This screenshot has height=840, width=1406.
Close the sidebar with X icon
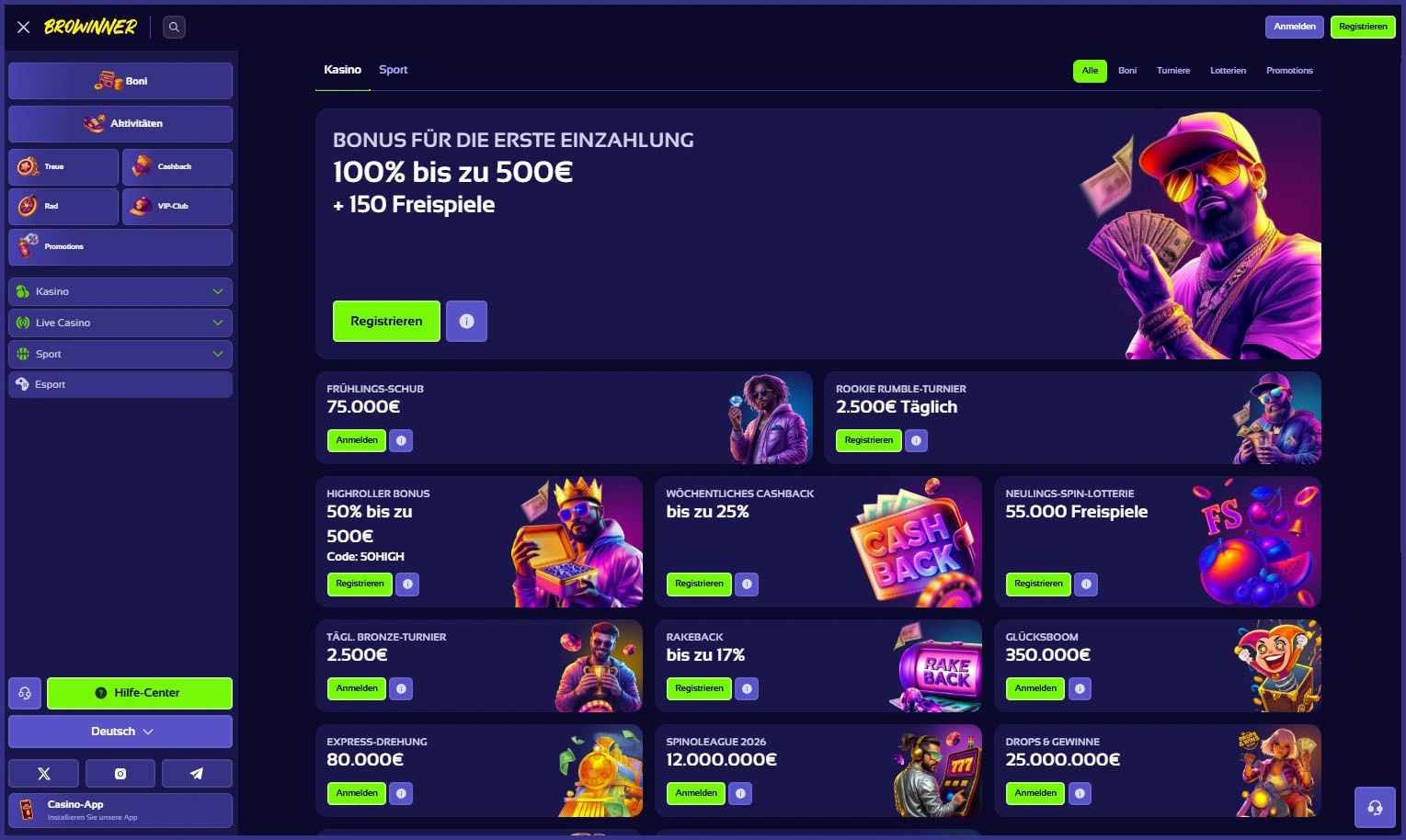(24, 28)
